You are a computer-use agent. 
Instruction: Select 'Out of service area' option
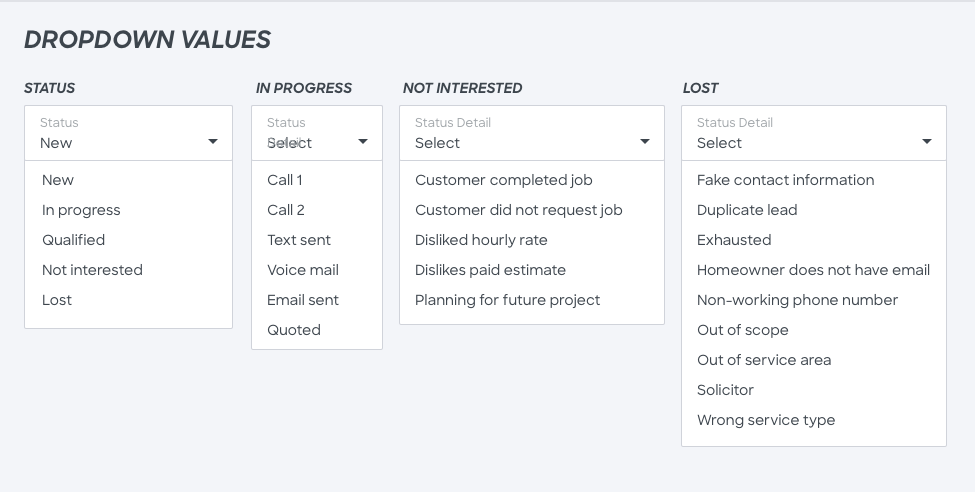tap(764, 360)
